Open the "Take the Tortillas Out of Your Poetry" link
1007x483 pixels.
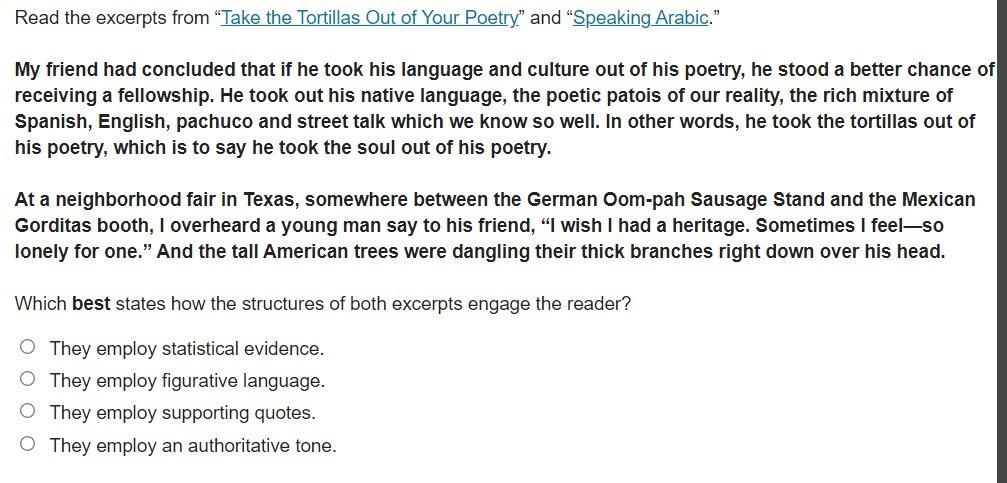(x=369, y=18)
